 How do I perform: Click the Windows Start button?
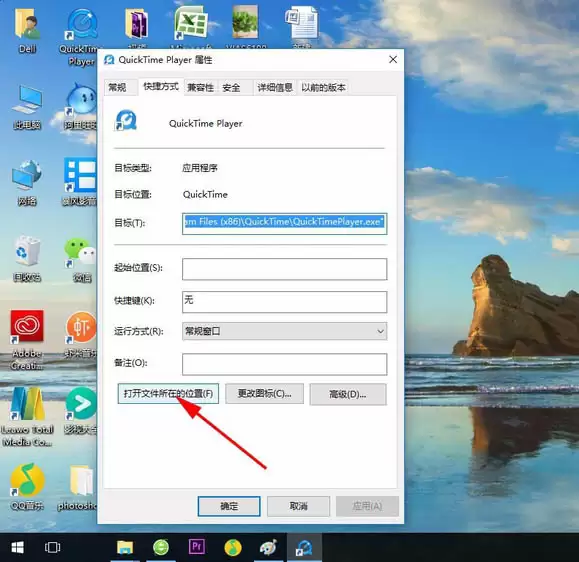[17, 547]
